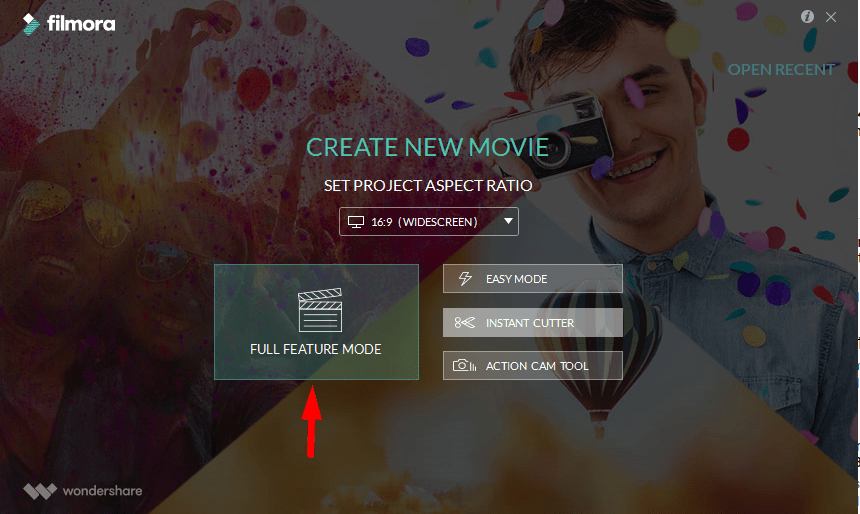Screen dimensions: 860x514
Task: Open the Action Cam Tool
Action: (x=533, y=365)
